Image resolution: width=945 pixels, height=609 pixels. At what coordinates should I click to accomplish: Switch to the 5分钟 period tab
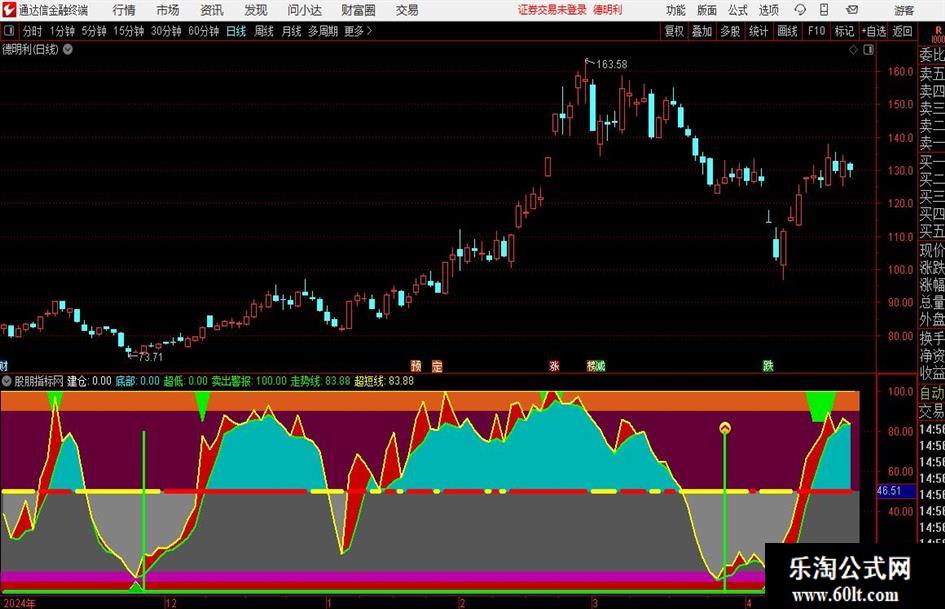(x=94, y=31)
